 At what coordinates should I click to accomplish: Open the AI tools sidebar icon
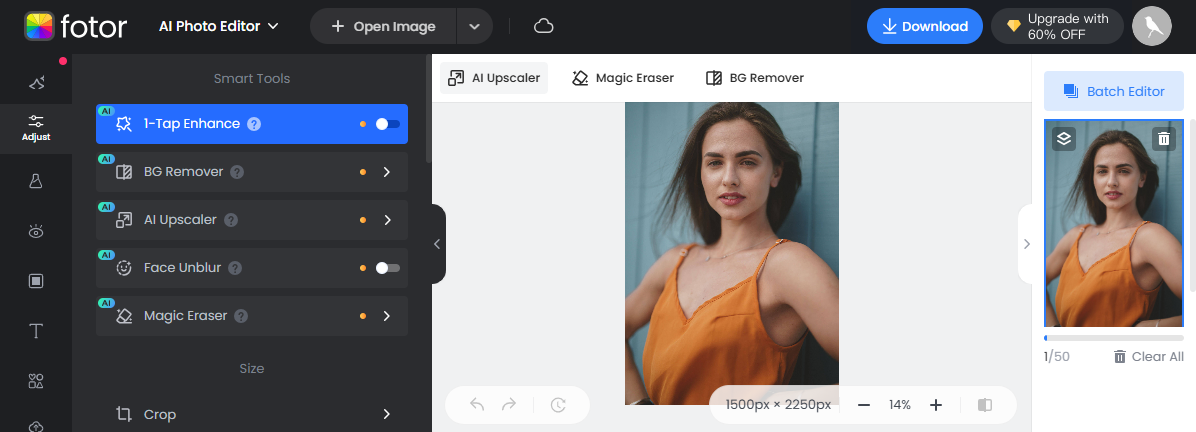[36, 82]
